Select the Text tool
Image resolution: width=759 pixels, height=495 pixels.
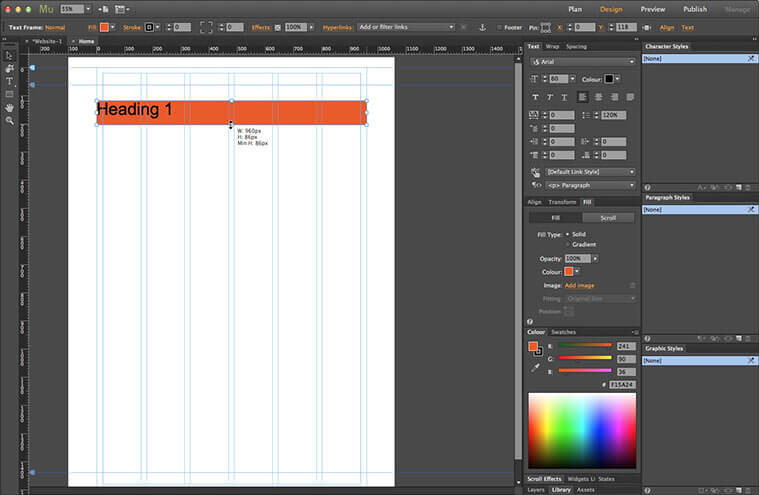tap(9, 81)
